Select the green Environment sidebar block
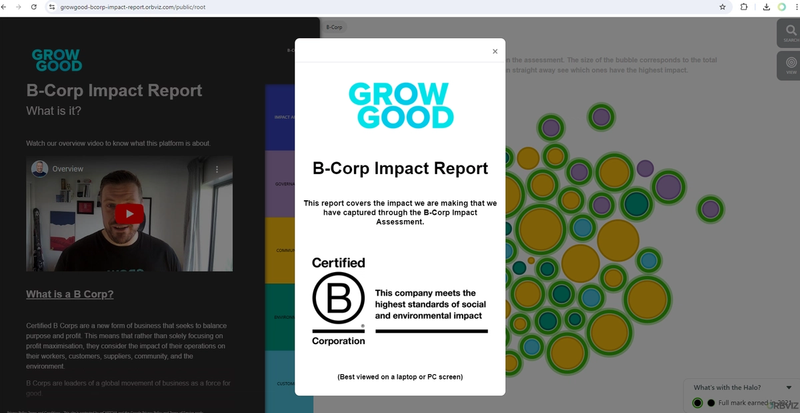Screen dimensions: 800x413 click(x=280, y=317)
